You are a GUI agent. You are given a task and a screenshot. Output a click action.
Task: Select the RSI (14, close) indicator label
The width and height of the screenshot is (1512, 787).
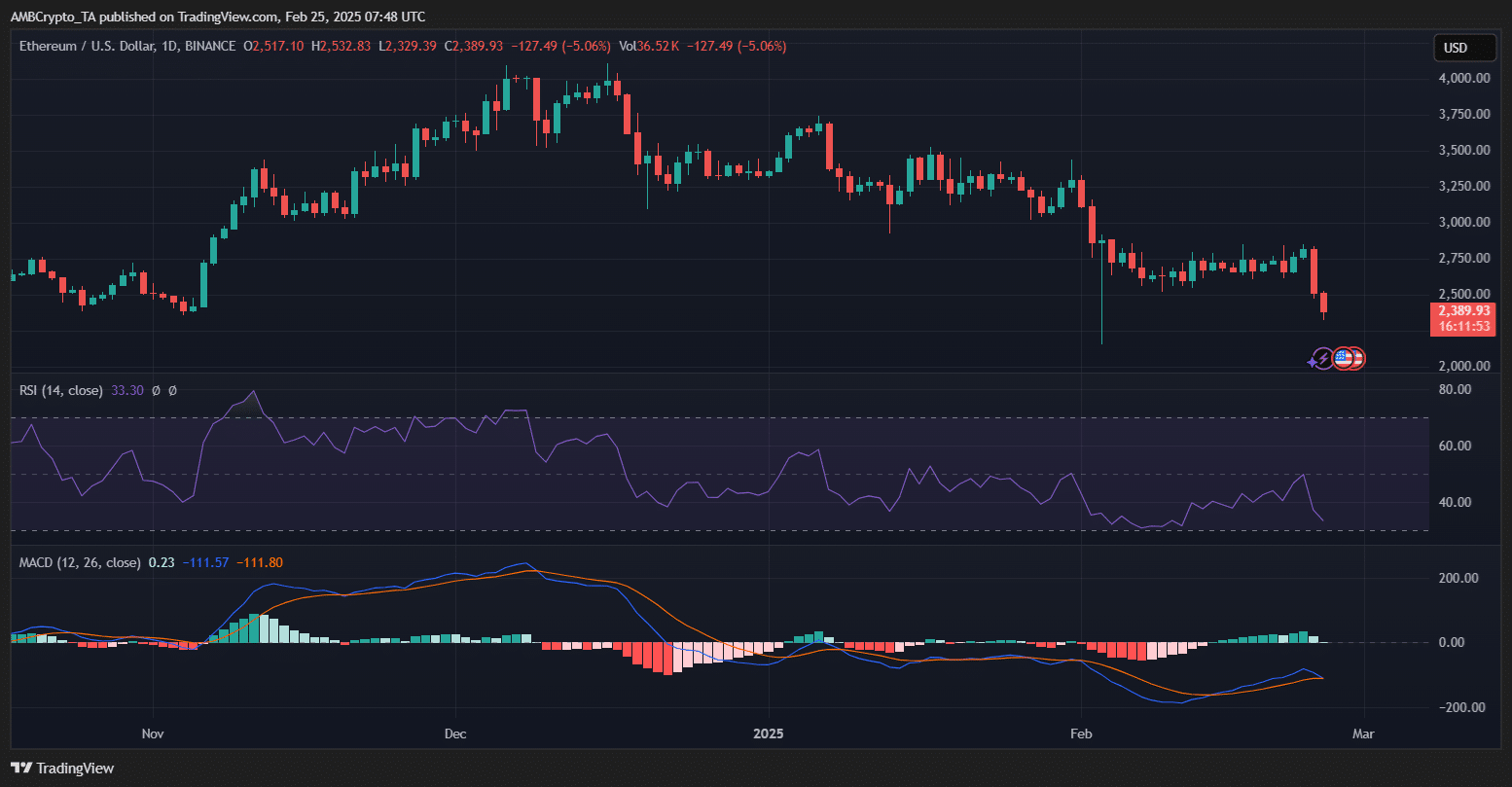coord(61,390)
